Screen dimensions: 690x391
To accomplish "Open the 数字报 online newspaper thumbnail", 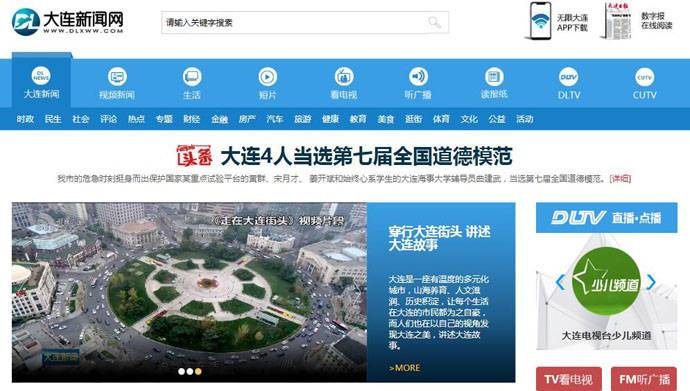I will pyautogui.click(x=618, y=21).
